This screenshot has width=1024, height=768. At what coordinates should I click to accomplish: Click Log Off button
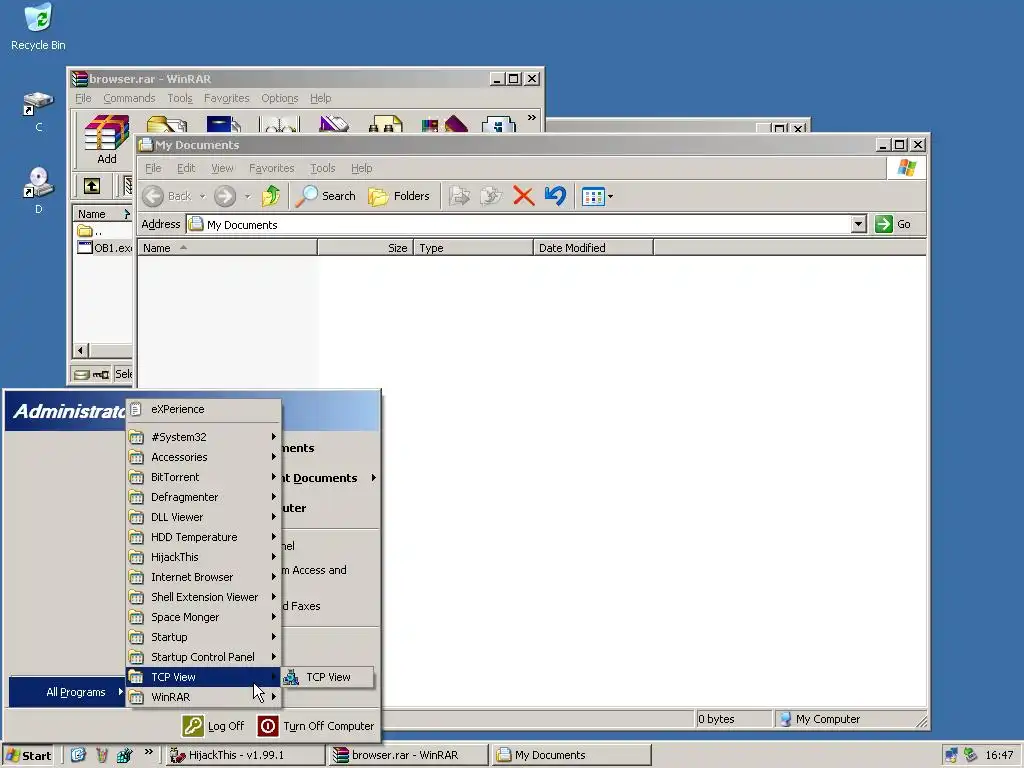click(x=214, y=726)
